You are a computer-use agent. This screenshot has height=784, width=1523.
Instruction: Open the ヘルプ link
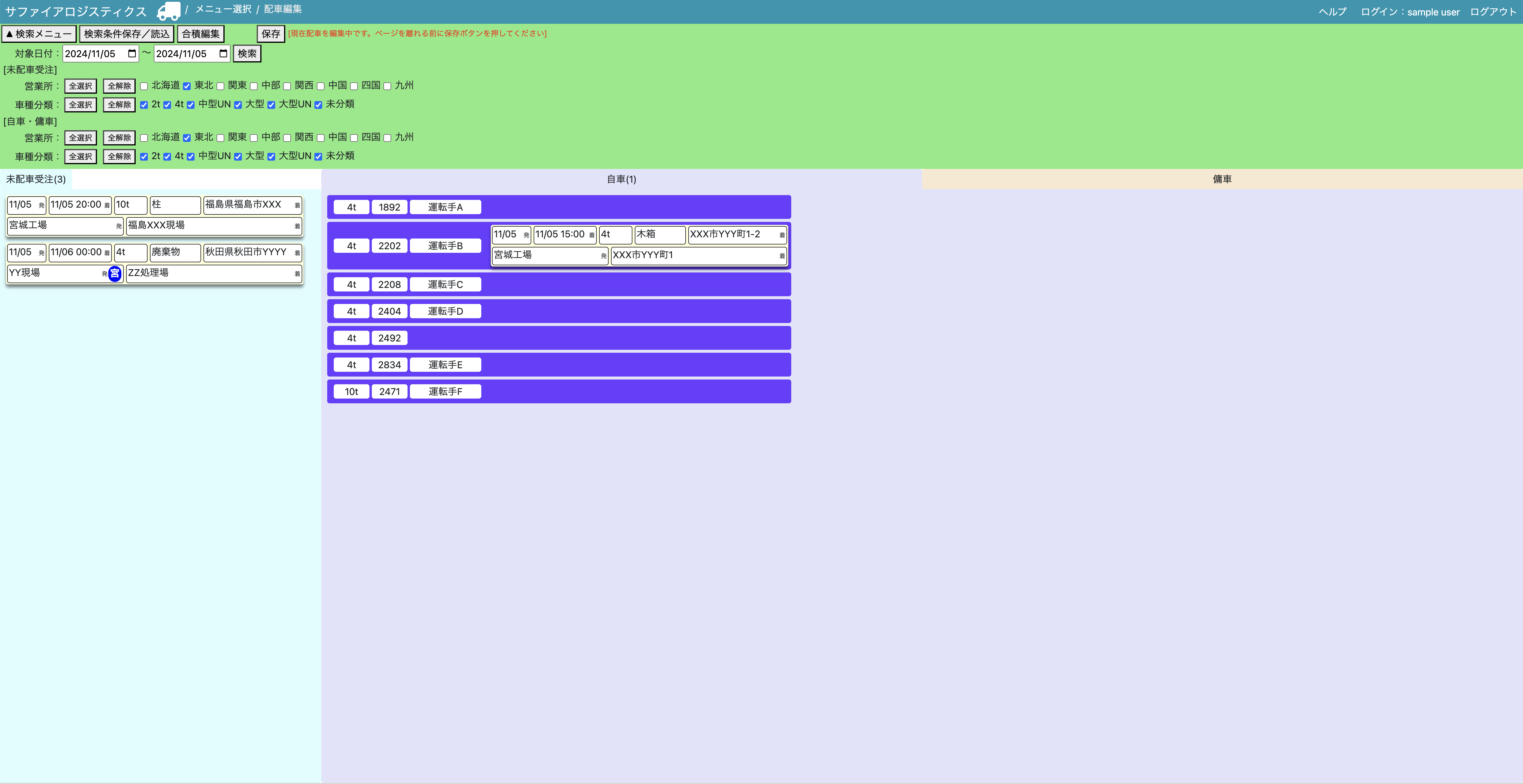(1333, 12)
